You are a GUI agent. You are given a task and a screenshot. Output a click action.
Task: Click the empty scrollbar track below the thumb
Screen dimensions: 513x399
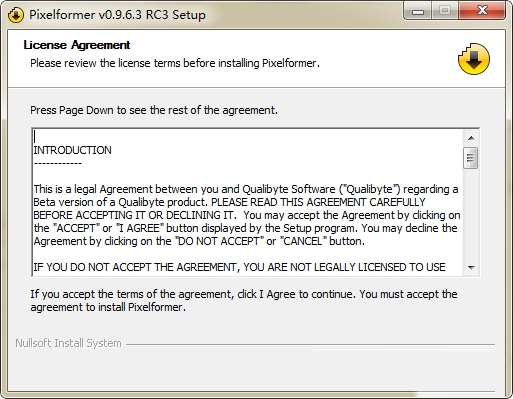coord(471,214)
